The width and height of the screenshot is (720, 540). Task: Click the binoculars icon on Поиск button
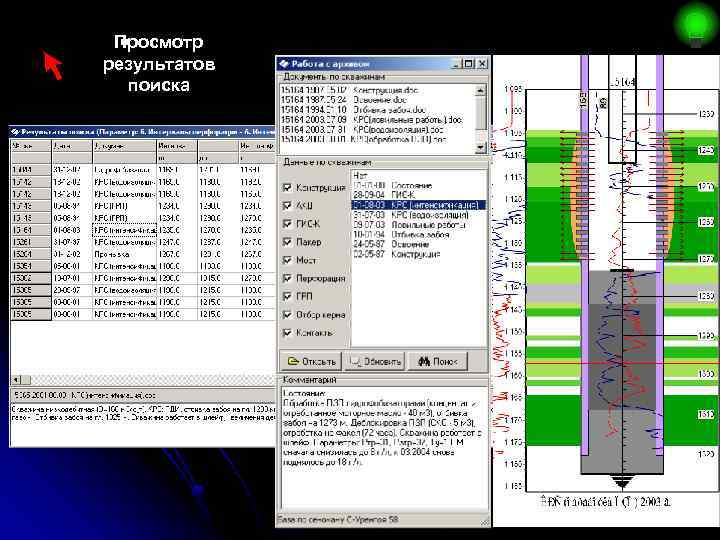click(424, 361)
